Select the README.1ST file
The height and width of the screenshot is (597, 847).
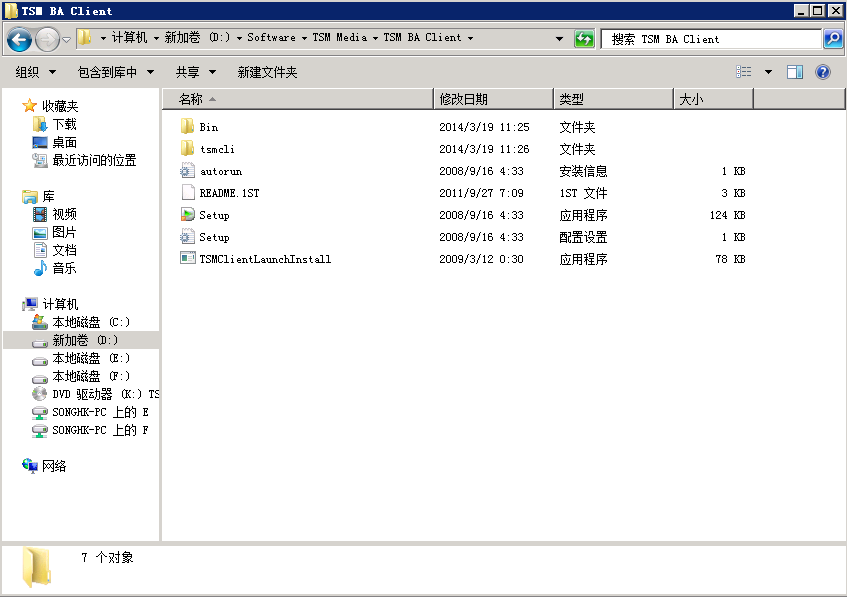229,193
